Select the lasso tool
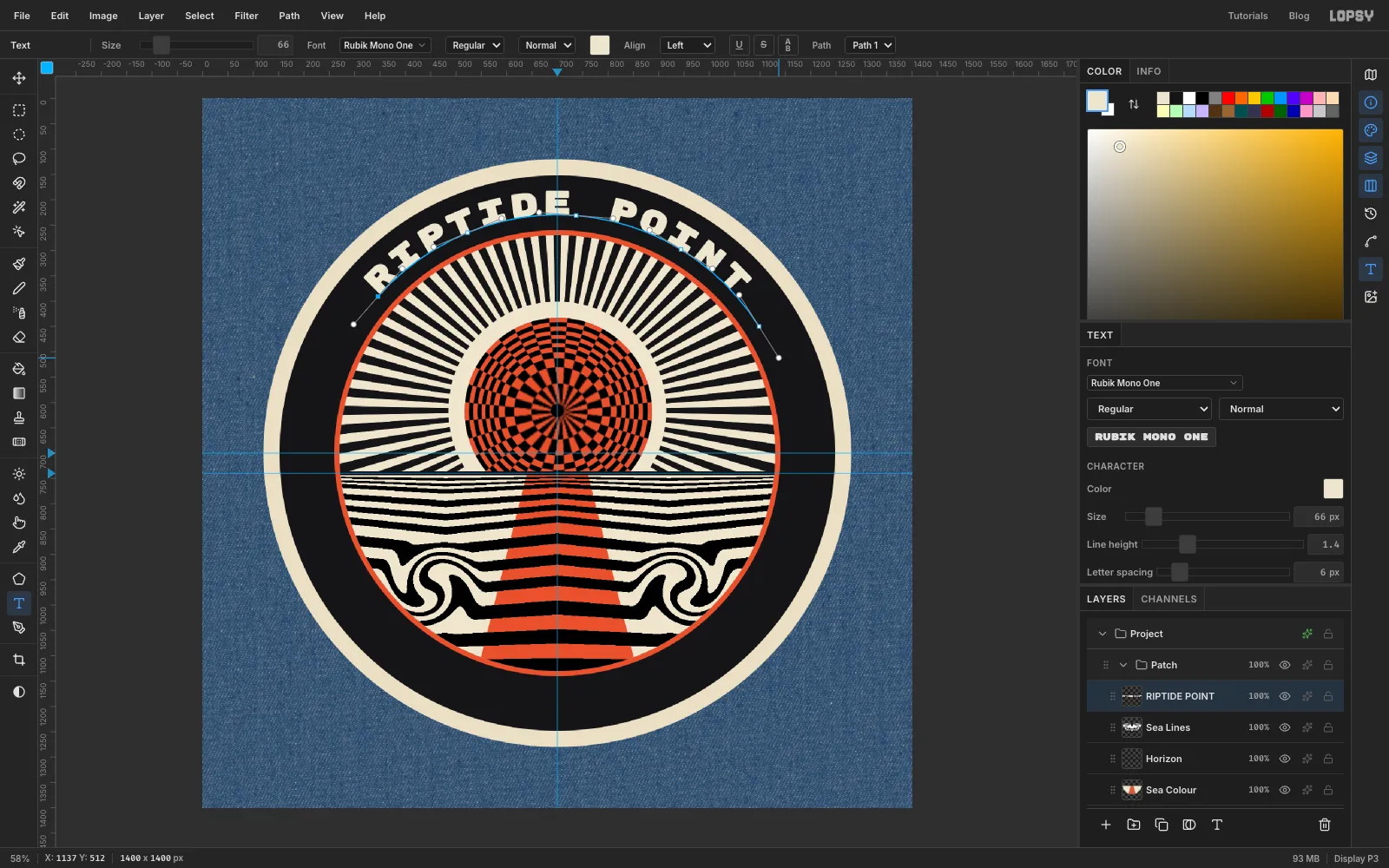This screenshot has width=1389, height=868. (x=19, y=159)
